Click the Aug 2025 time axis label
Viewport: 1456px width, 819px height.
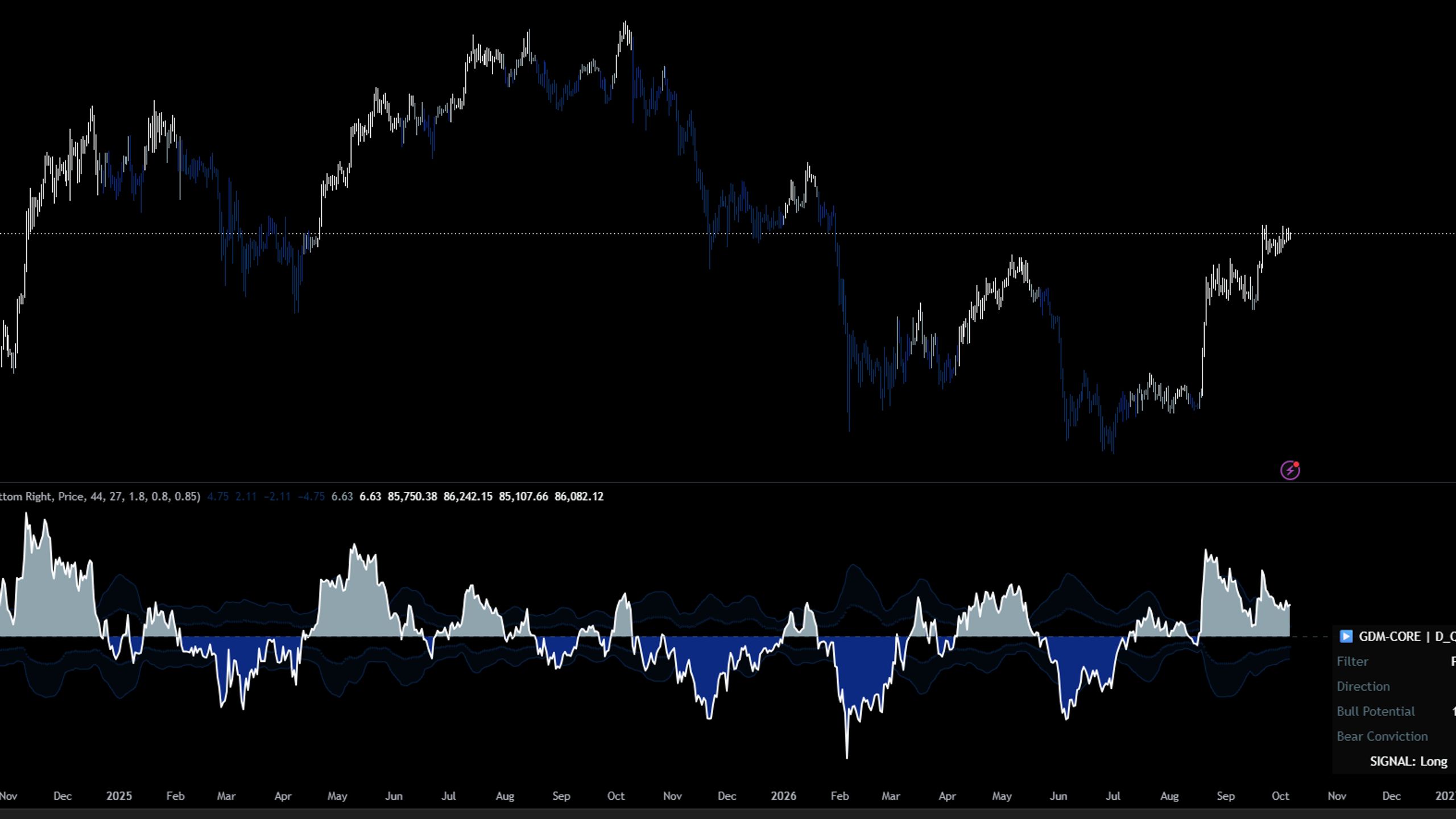pos(504,796)
